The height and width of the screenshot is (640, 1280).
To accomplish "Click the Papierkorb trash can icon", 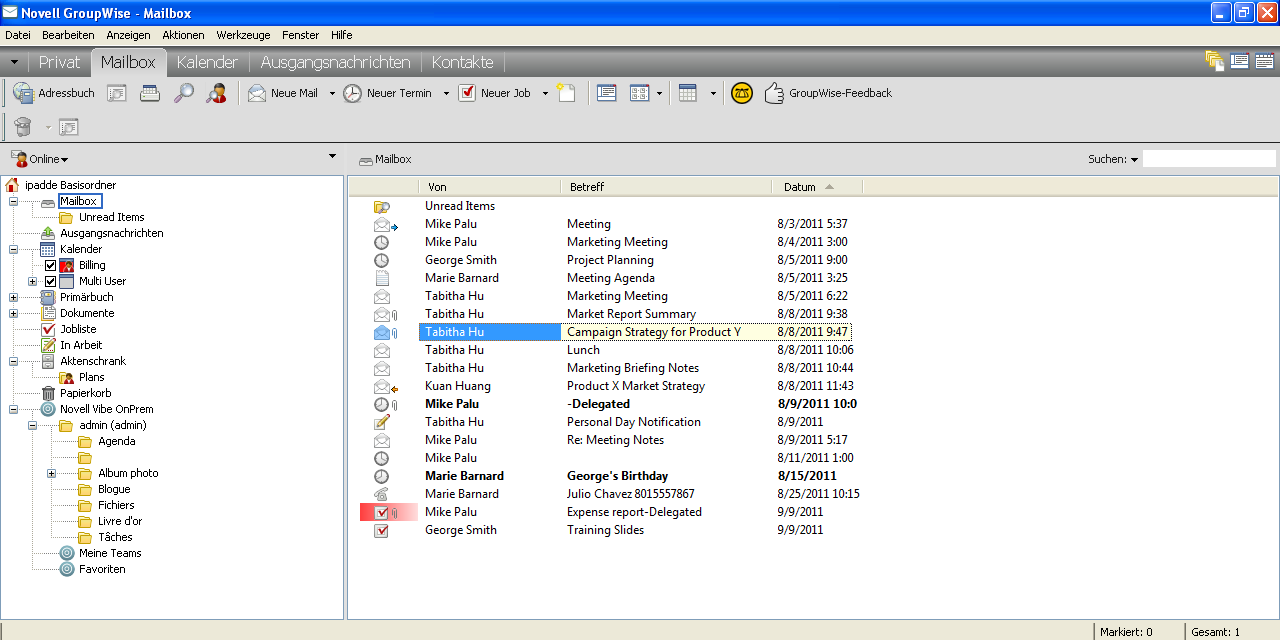I will point(48,393).
